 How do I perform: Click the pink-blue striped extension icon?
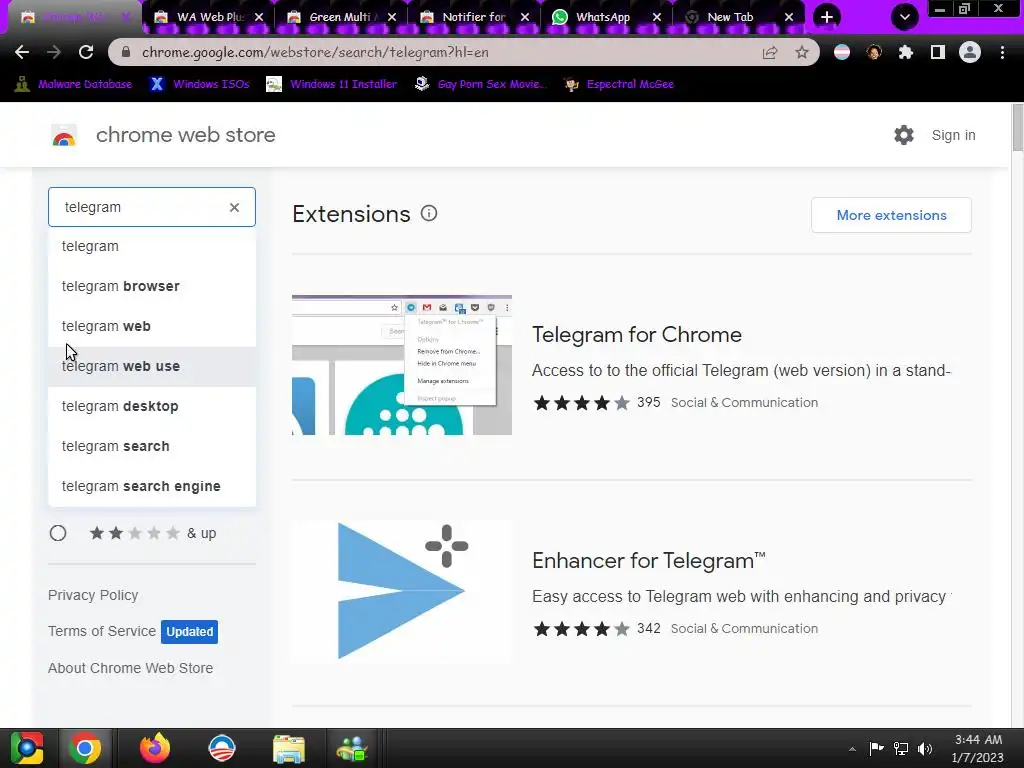(x=842, y=52)
